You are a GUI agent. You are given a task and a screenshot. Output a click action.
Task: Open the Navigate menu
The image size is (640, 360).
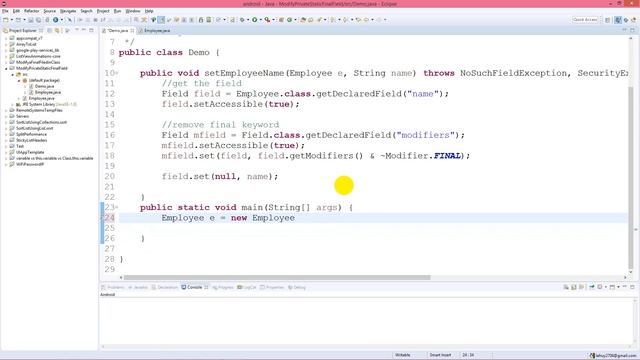coord(68,11)
